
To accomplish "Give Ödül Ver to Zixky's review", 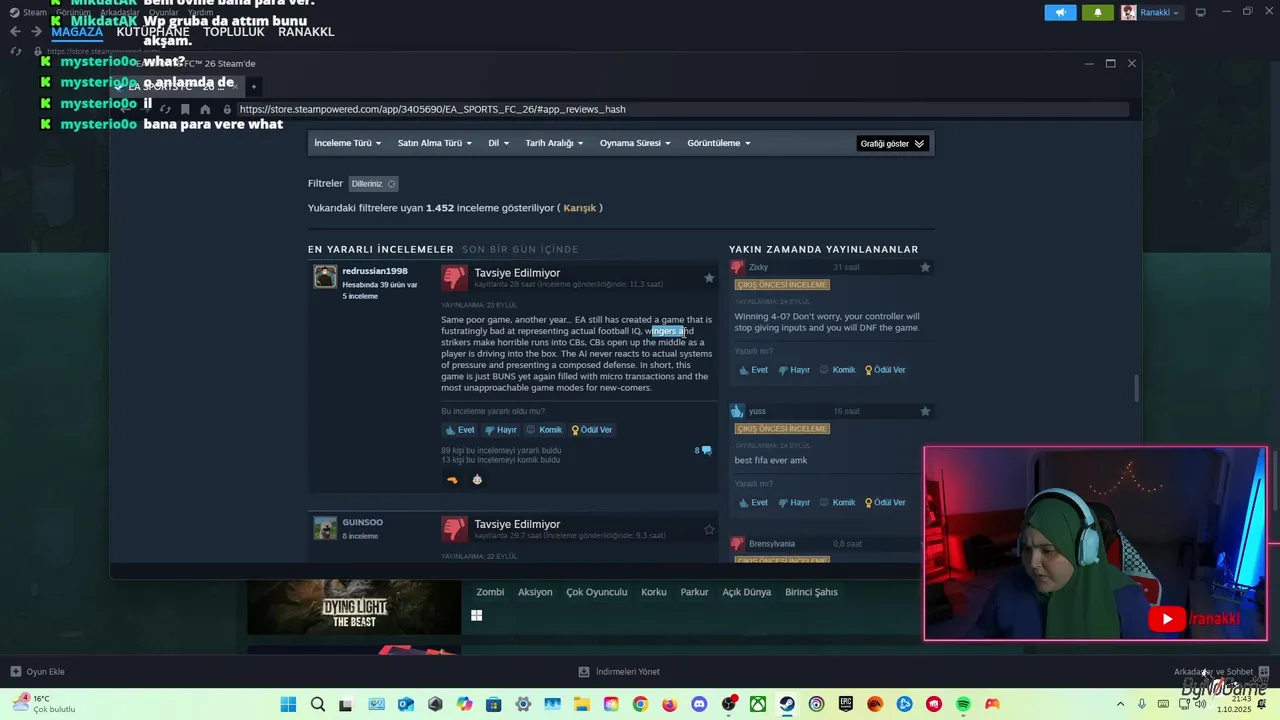I will click(x=885, y=370).
